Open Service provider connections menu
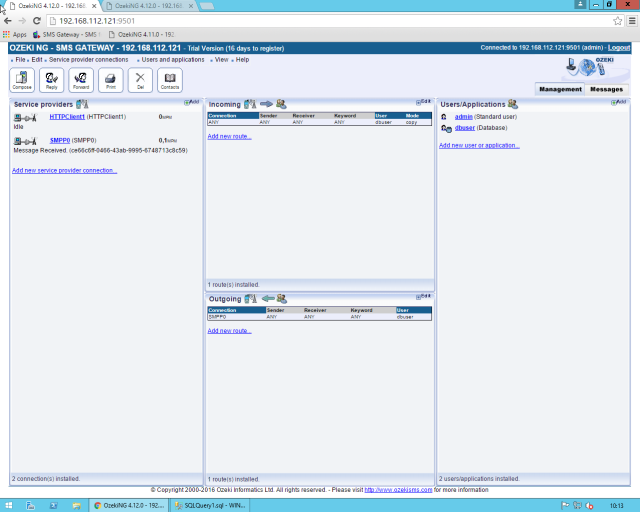 click(89, 60)
